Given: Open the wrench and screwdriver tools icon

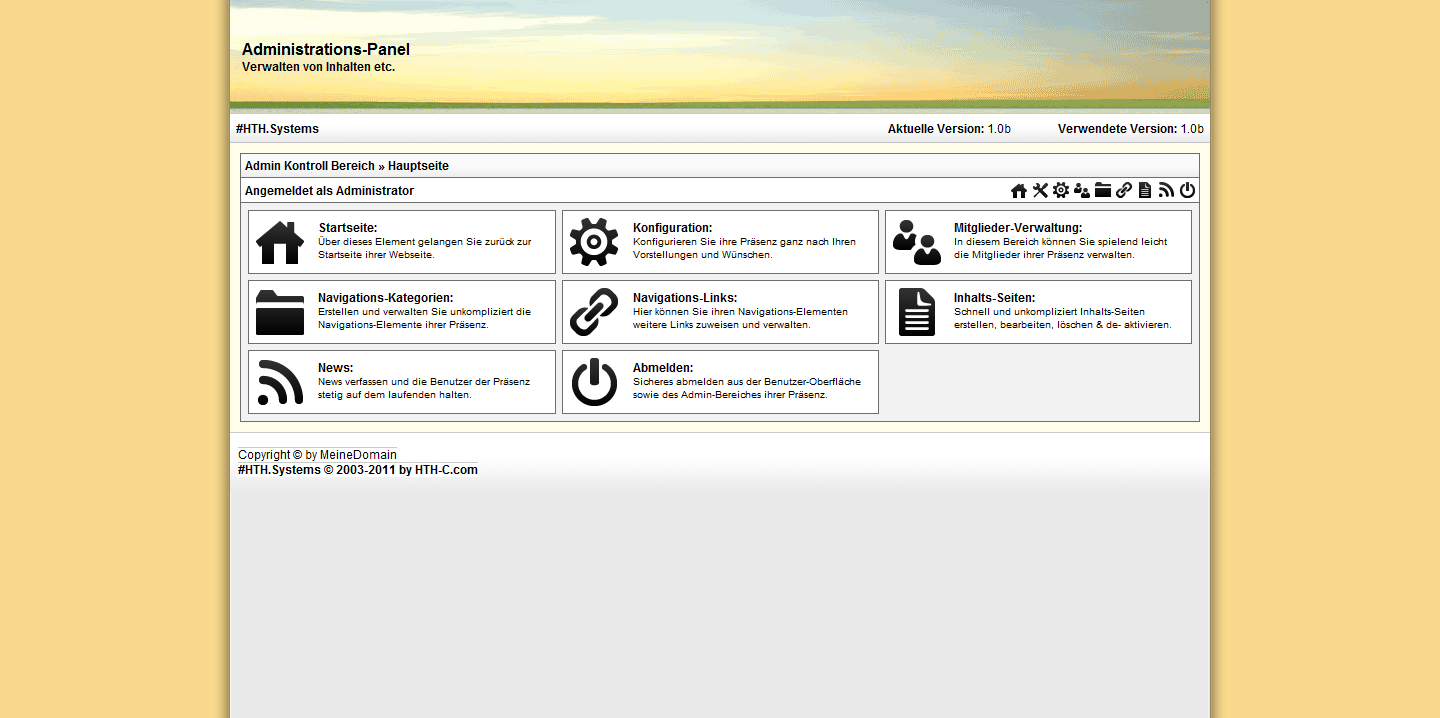Looking at the screenshot, I should pos(1040,191).
